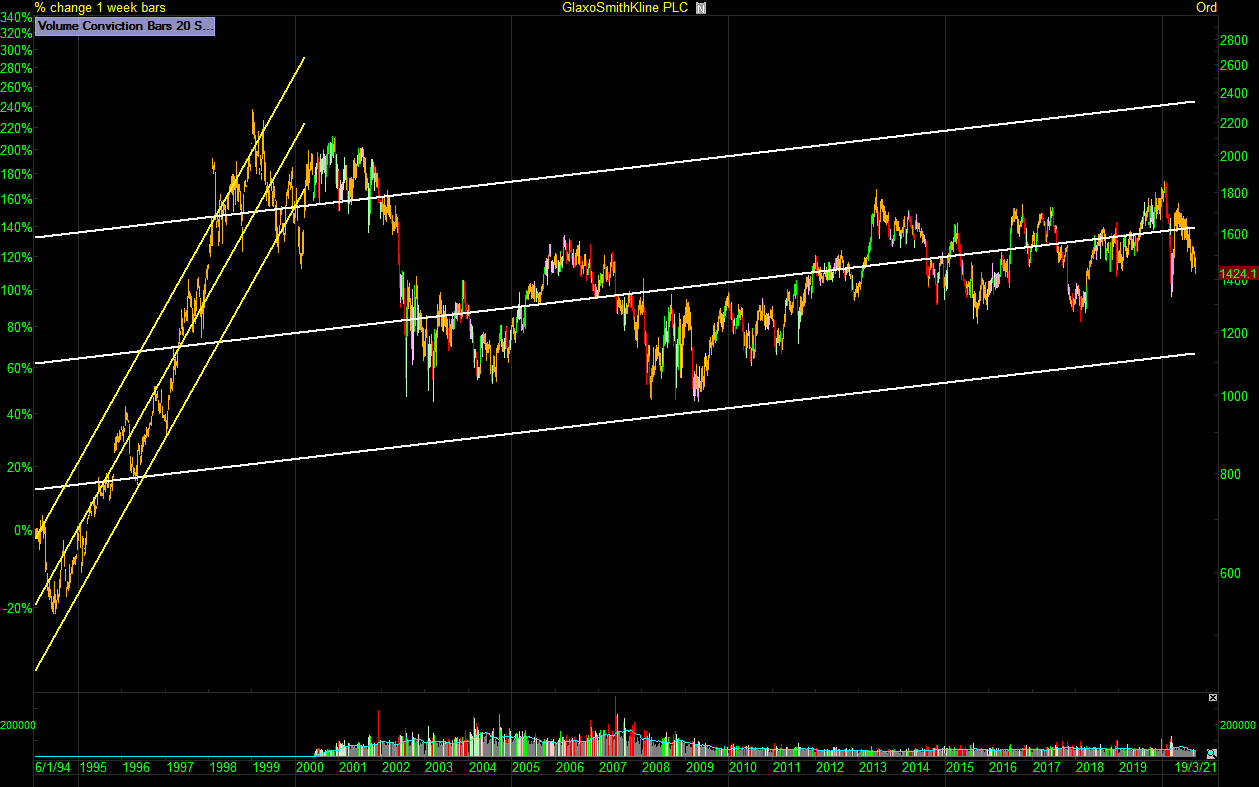Click the '2008' year label on time axis
This screenshot has height=787, width=1259.
click(655, 768)
